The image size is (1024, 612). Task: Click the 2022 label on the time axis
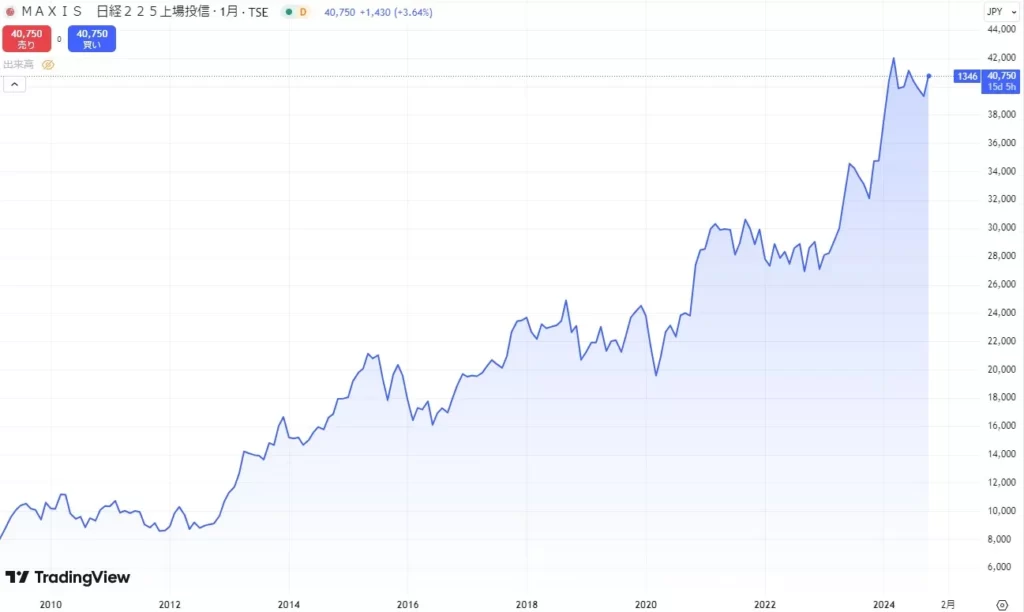click(765, 605)
